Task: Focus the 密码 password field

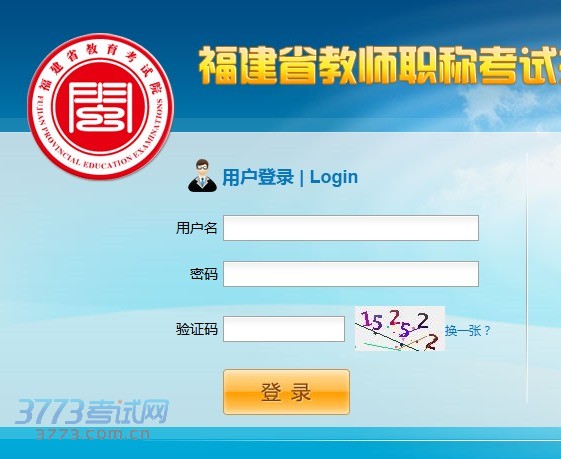Action: (351, 274)
